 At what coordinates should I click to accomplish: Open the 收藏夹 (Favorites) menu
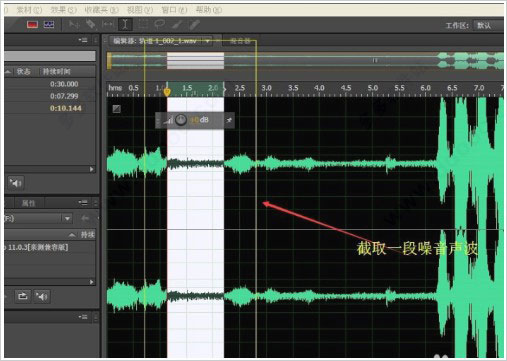(x=101, y=10)
